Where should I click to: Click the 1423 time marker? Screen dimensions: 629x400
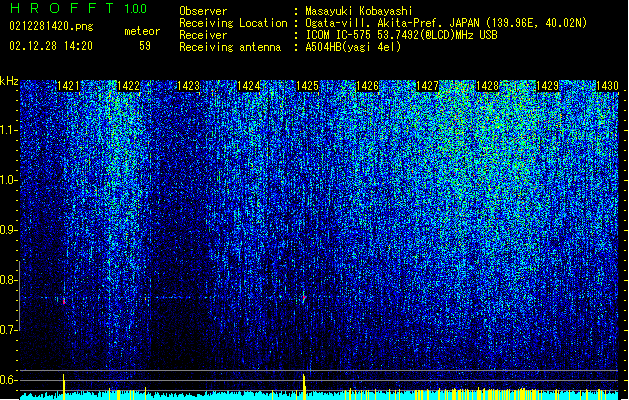[189, 86]
